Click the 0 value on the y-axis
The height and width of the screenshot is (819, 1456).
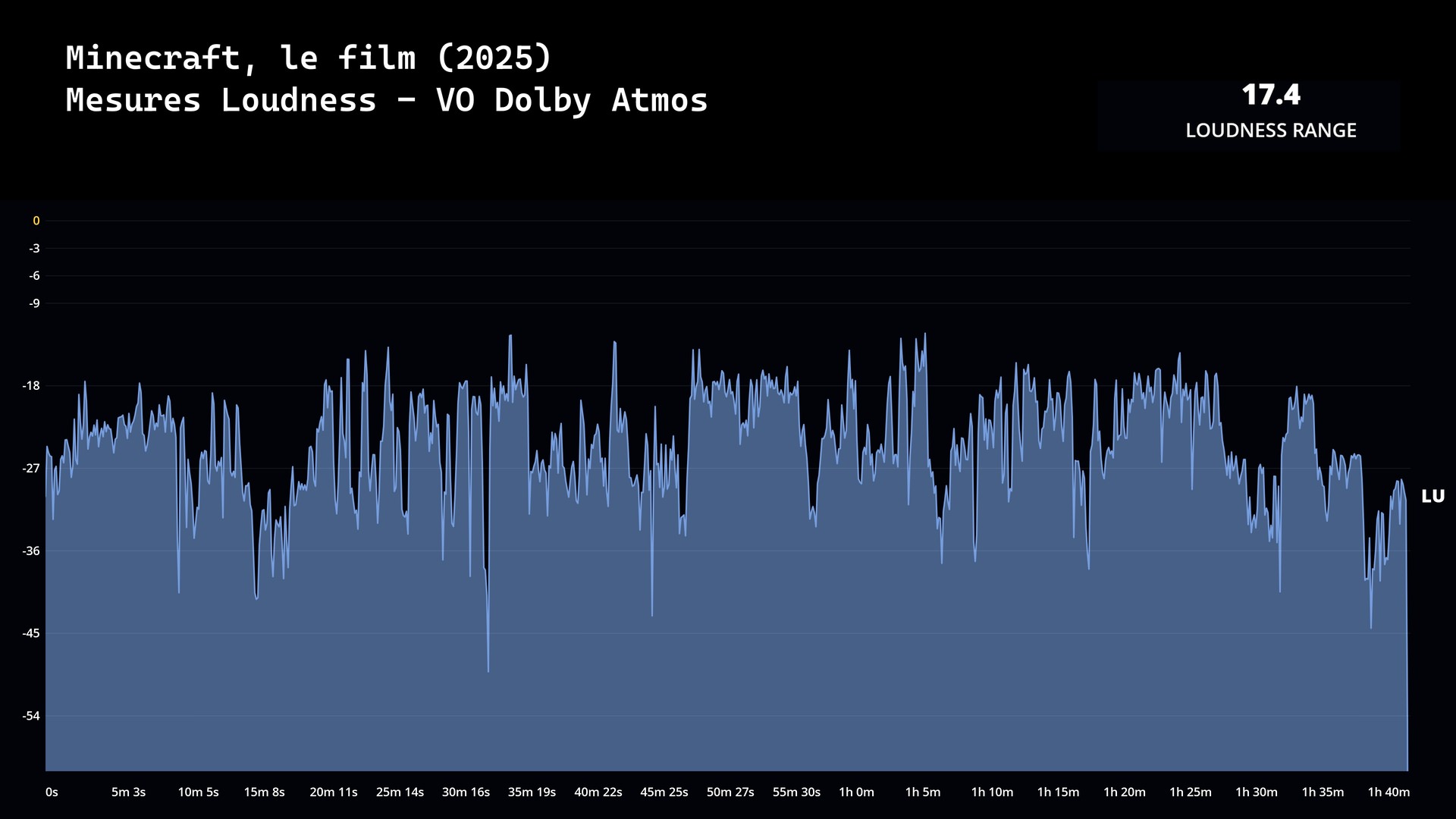click(36, 221)
